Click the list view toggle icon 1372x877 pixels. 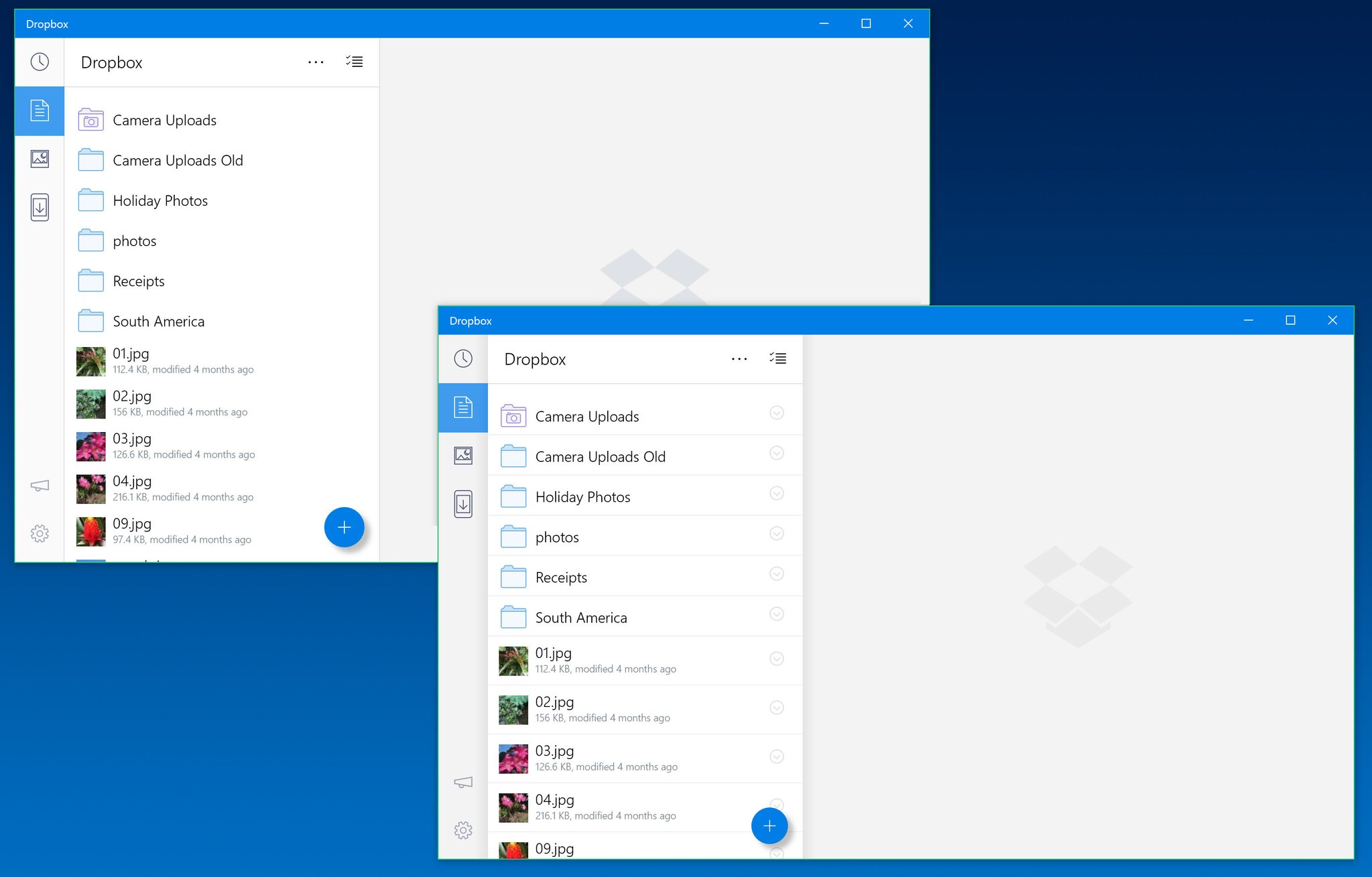click(353, 61)
